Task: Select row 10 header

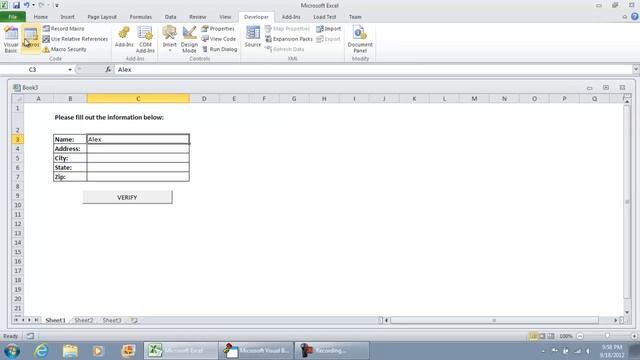Action: click(18, 205)
